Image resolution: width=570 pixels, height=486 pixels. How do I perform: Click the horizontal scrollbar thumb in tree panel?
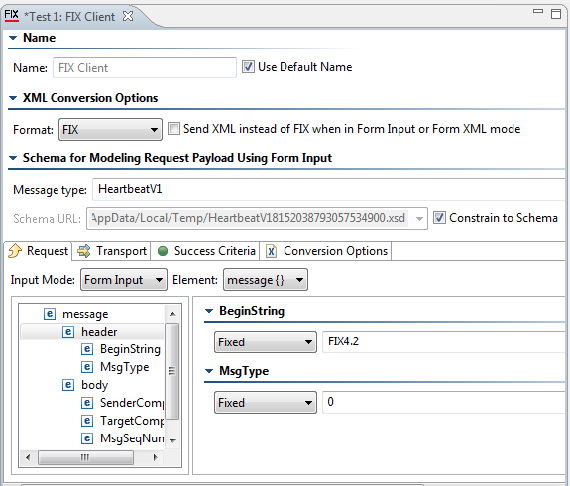[85, 457]
